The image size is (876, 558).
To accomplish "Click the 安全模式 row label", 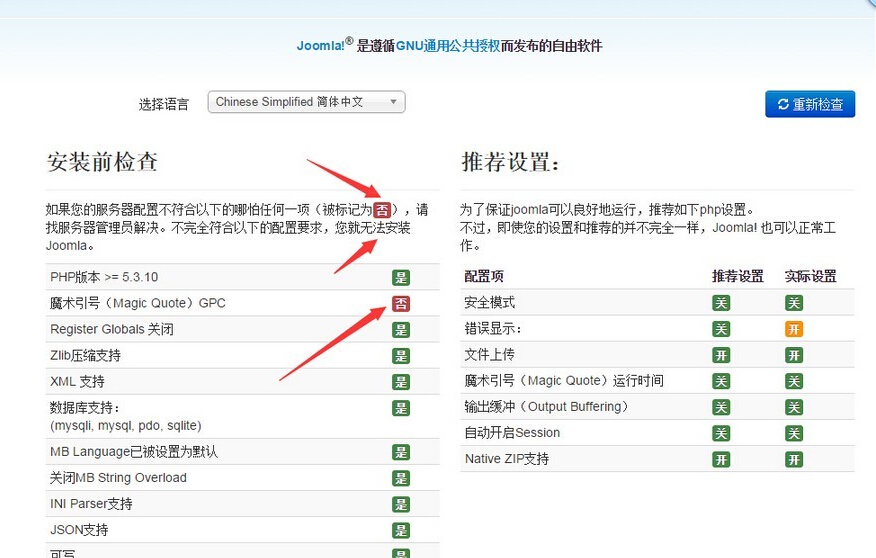I will [489, 303].
